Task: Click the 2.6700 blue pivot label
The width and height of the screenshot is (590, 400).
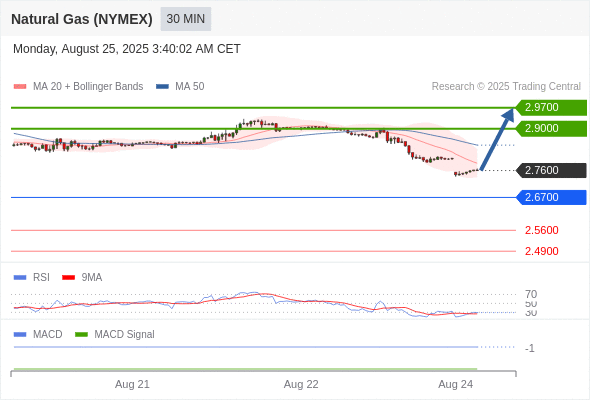Action: tap(551, 197)
